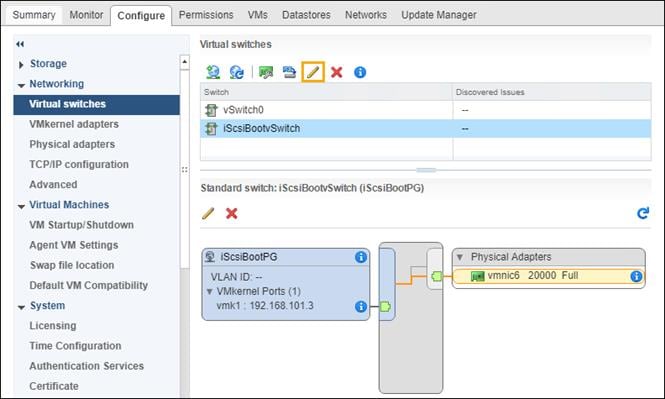Click red X under Standard switch heading
This screenshot has height=399, width=665.
[232, 213]
